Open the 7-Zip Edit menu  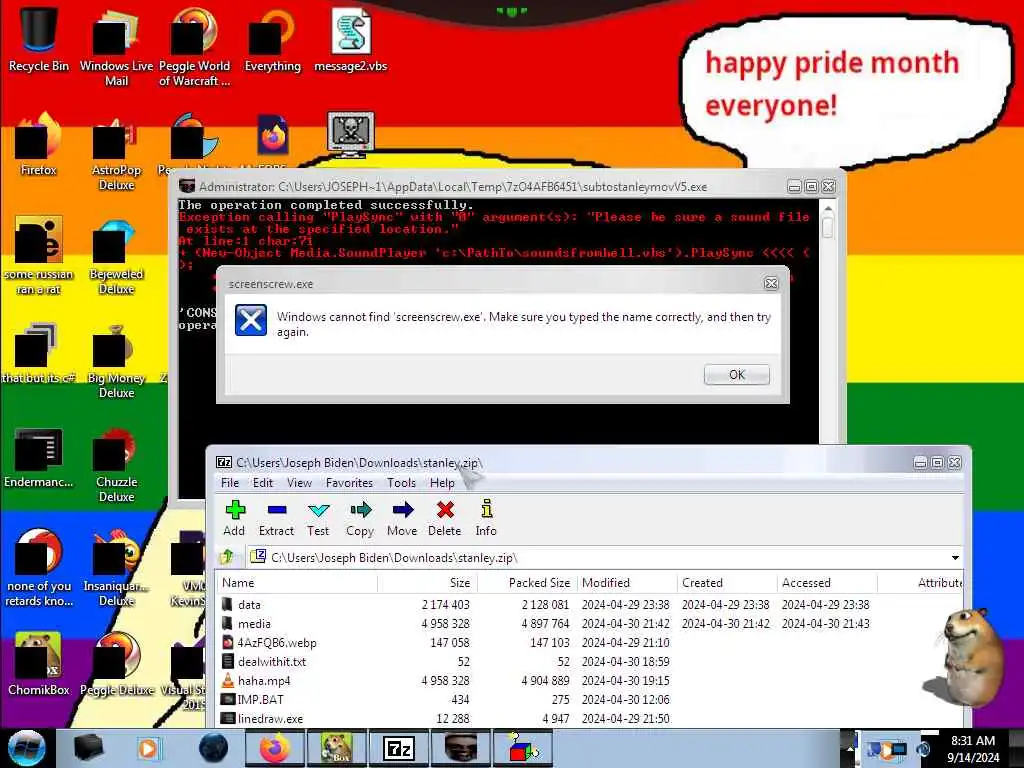(x=263, y=483)
